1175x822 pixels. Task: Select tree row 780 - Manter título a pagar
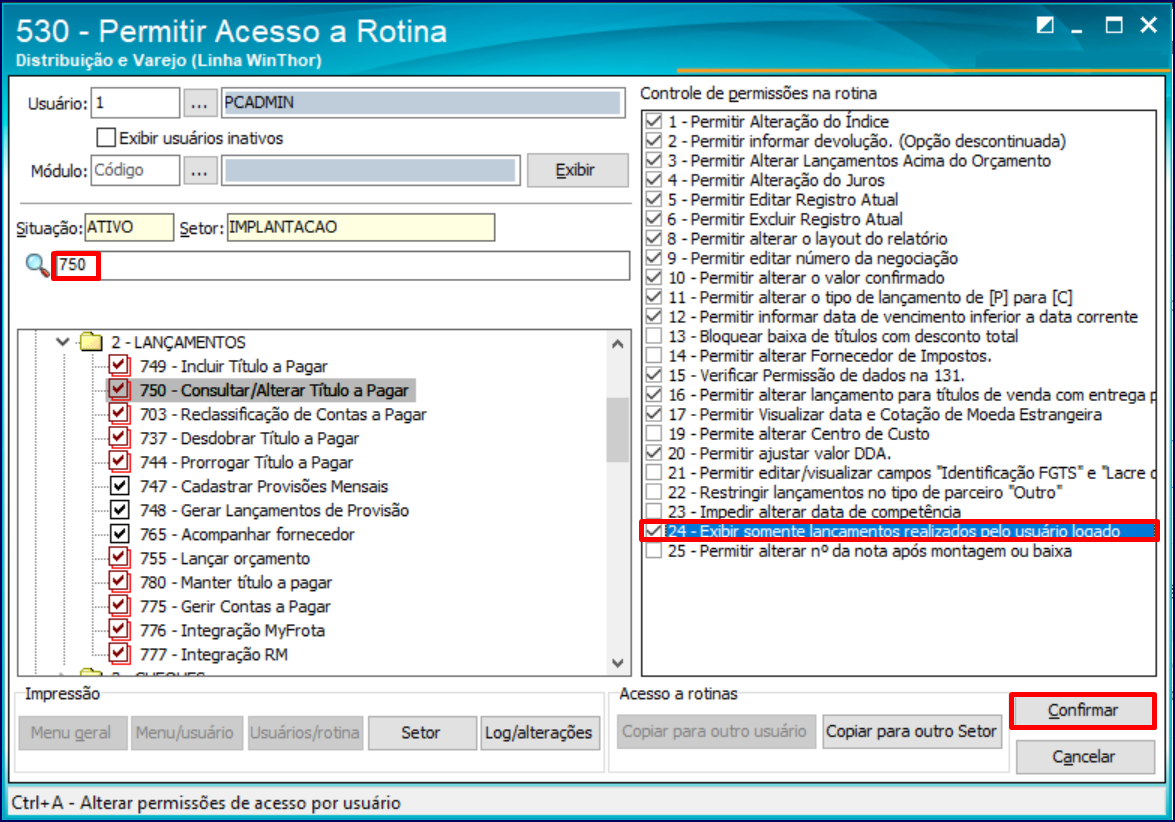(x=235, y=582)
